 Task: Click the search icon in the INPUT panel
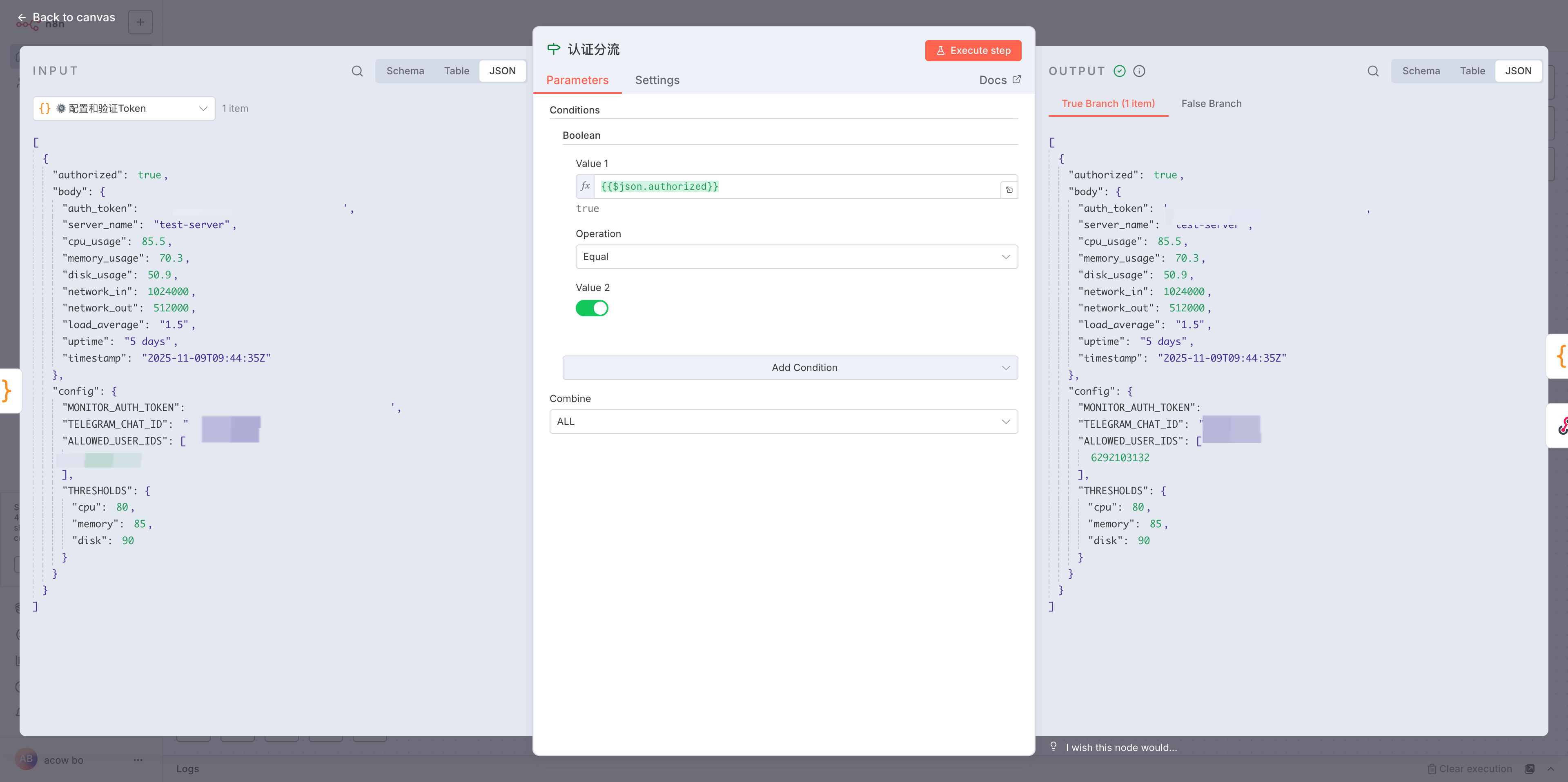pos(357,71)
